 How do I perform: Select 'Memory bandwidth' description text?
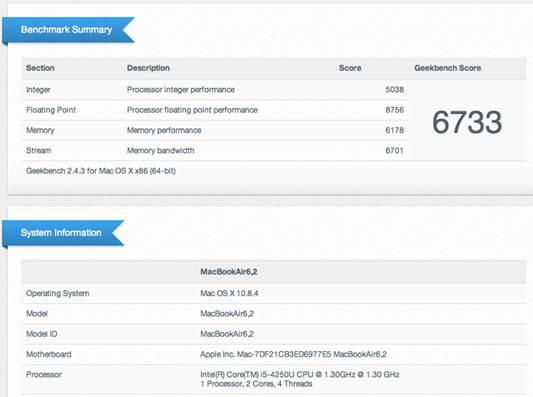(x=160, y=151)
